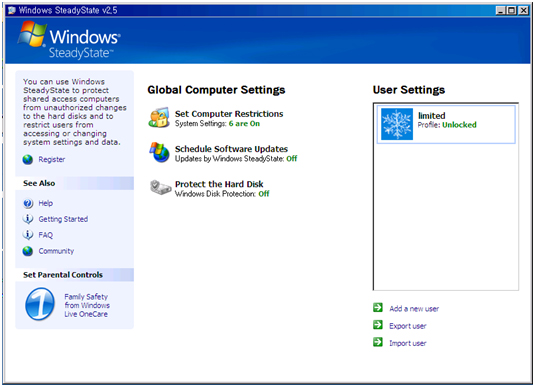Open Set Computer Restrictions
Image resolution: width=535 pixels, height=387 pixels.
229,114
